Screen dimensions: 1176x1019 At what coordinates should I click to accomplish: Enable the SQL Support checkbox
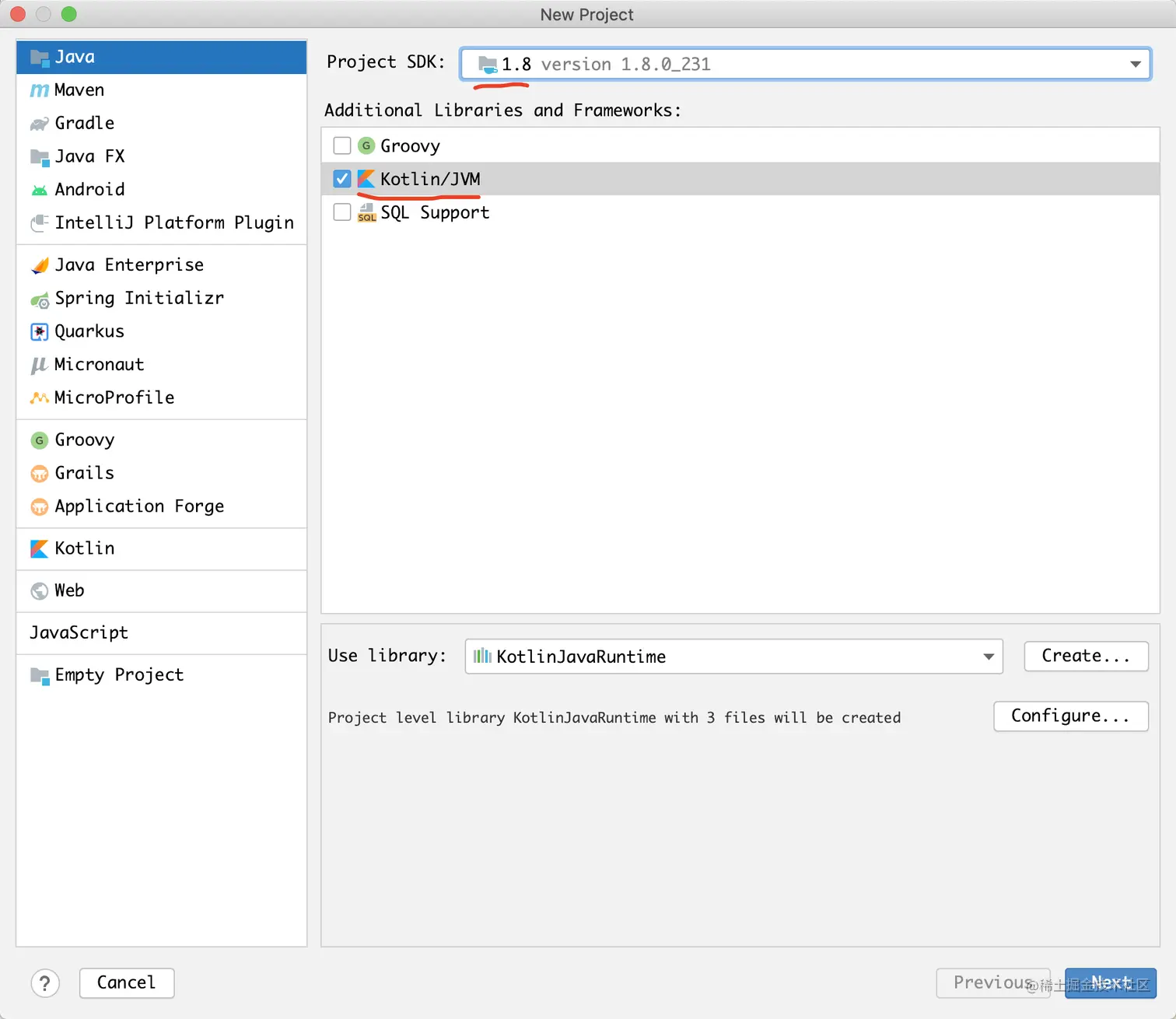point(342,212)
